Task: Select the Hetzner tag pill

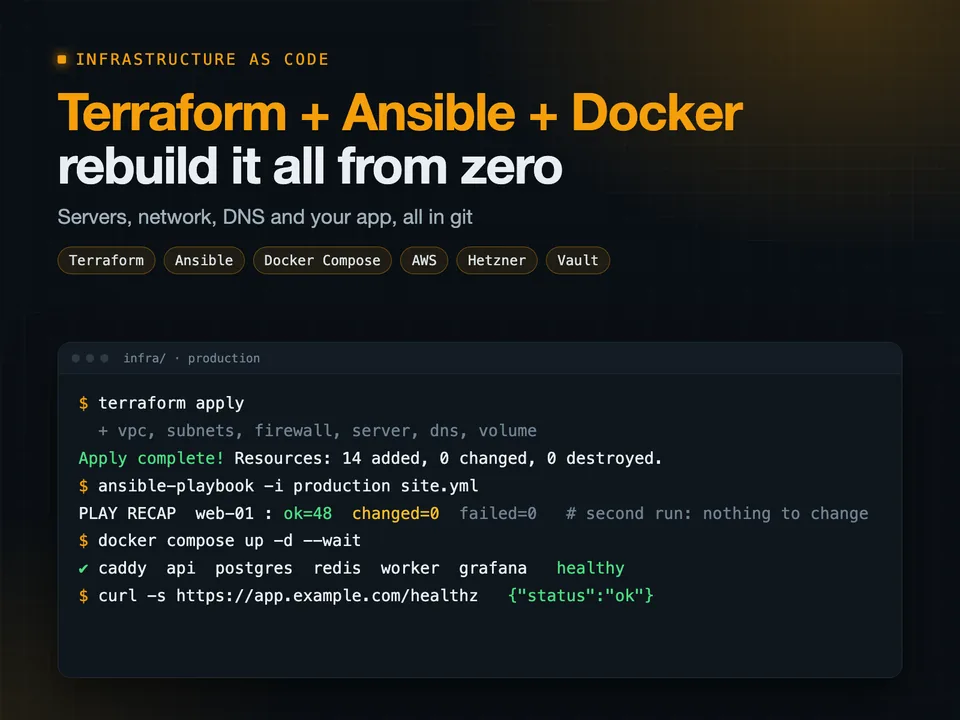Action: (x=497, y=260)
